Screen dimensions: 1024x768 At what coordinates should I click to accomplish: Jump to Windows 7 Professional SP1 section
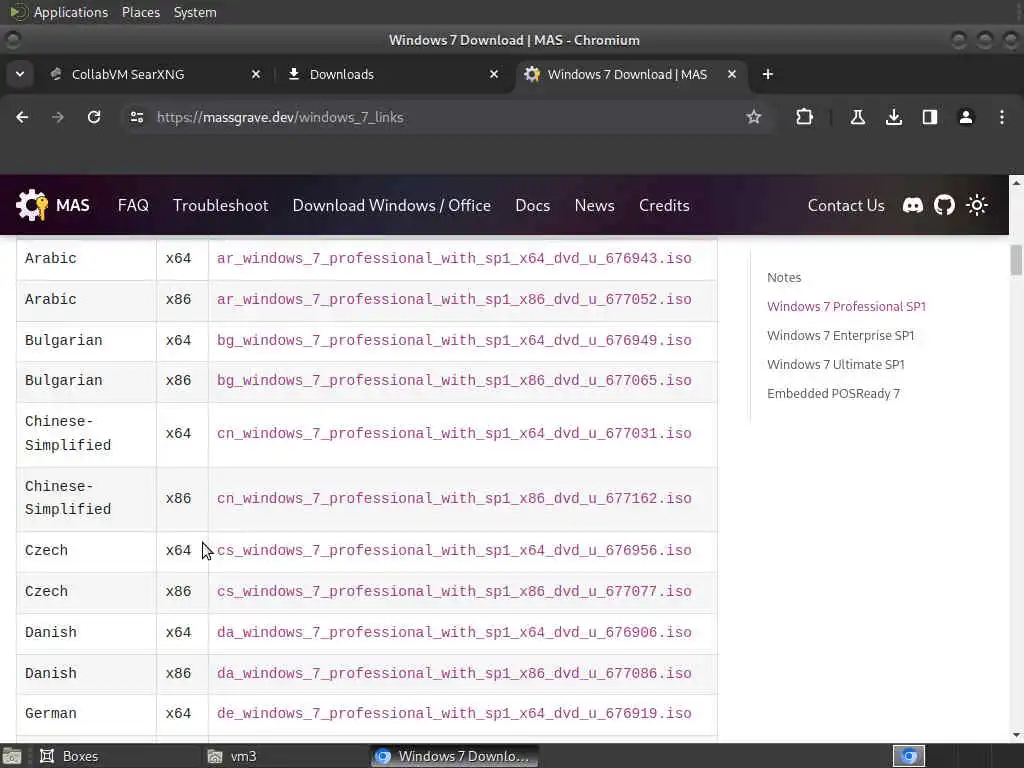[x=846, y=306]
